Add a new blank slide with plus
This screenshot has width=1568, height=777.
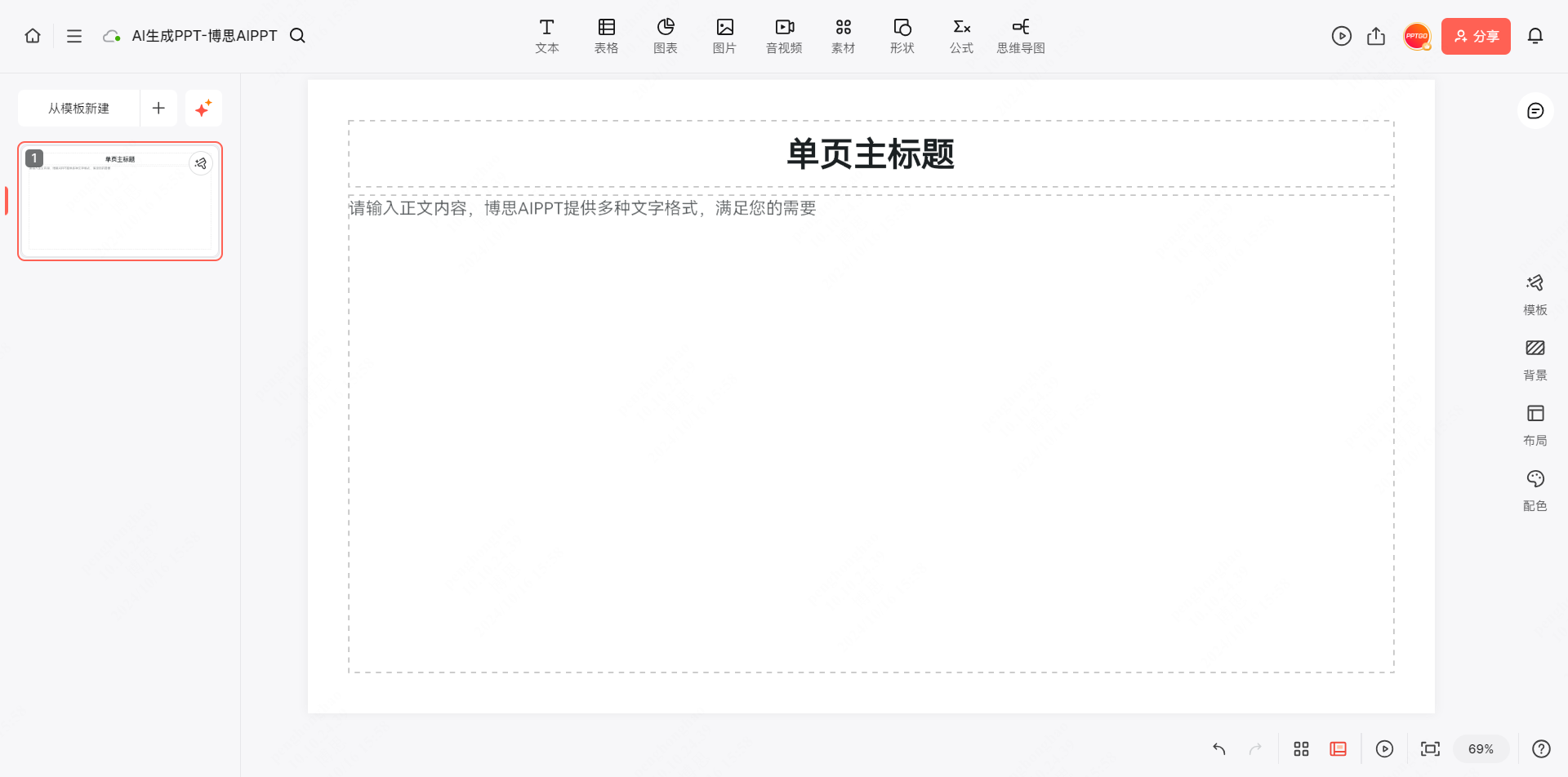pos(158,109)
